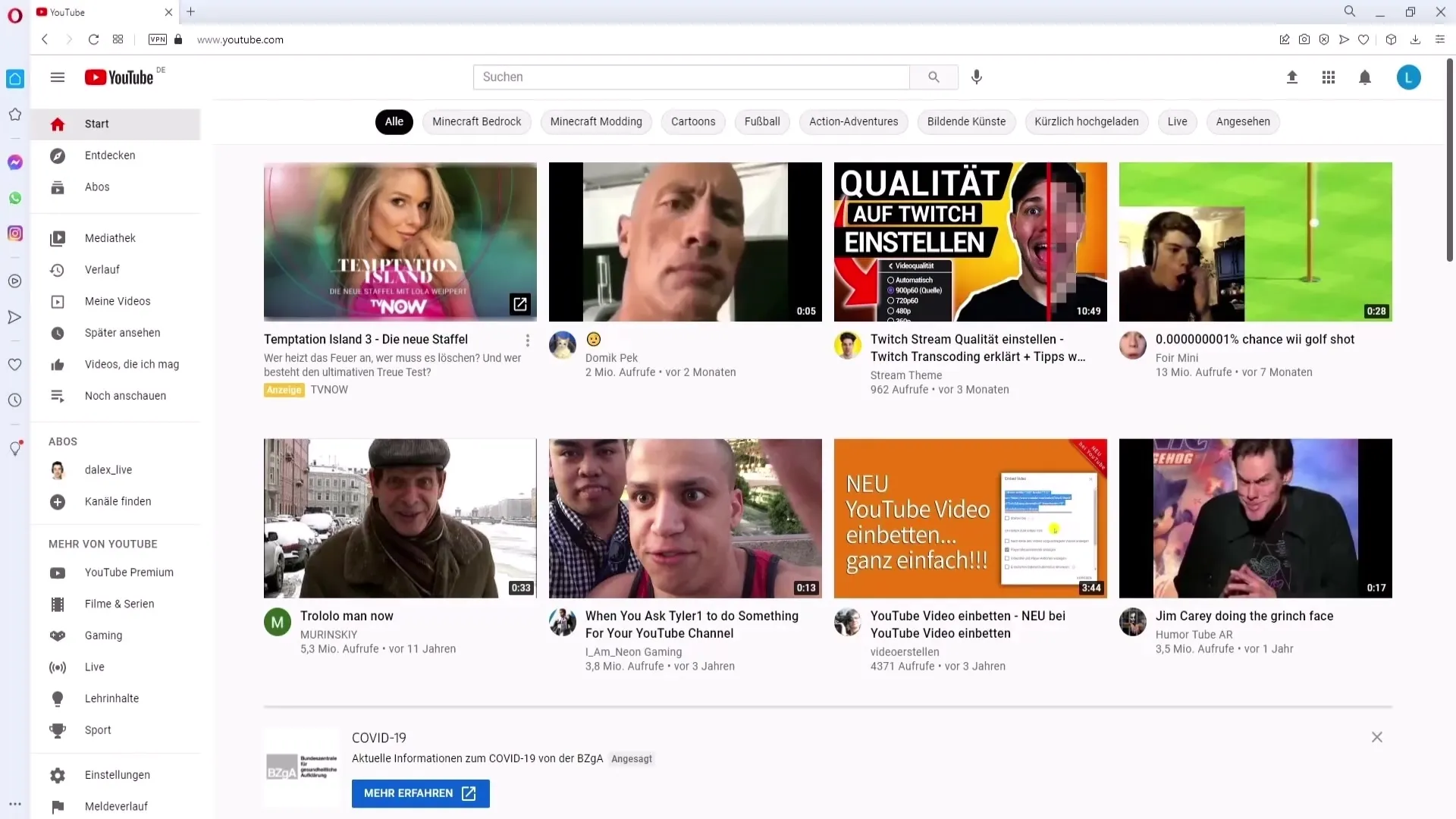1456x819 pixels.
Task: Open 'Jim Carey doing the grinch face'
Action: (1244, 617)
